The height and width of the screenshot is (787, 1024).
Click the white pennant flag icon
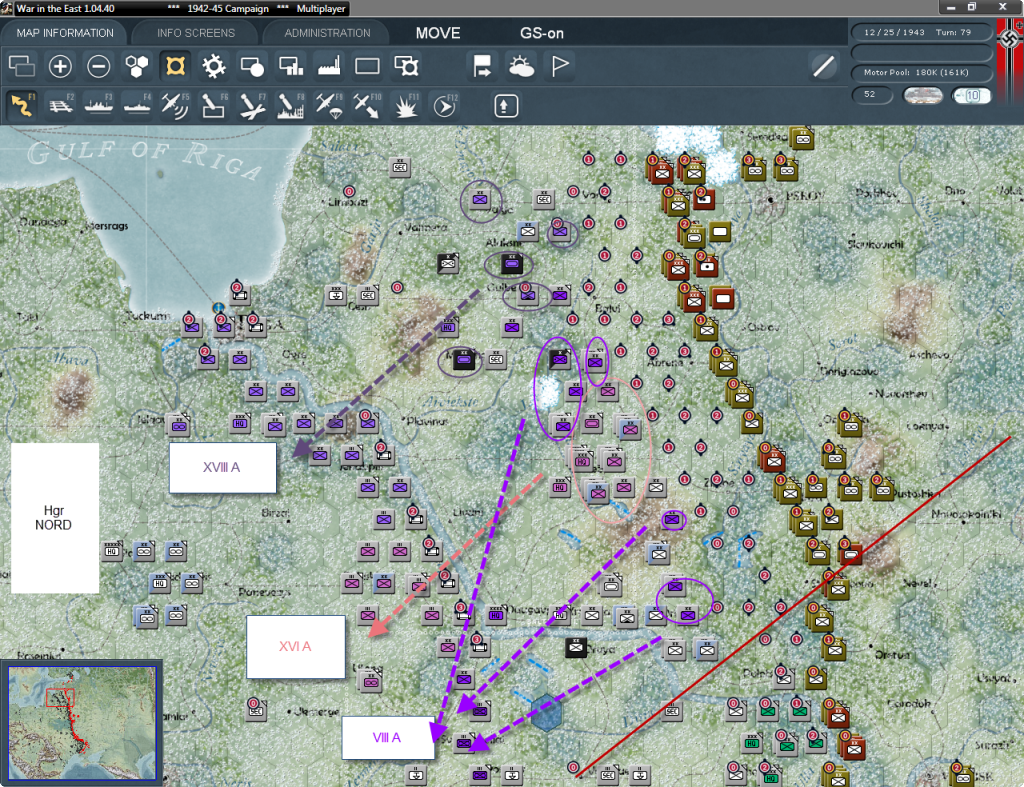coord(560,66)
